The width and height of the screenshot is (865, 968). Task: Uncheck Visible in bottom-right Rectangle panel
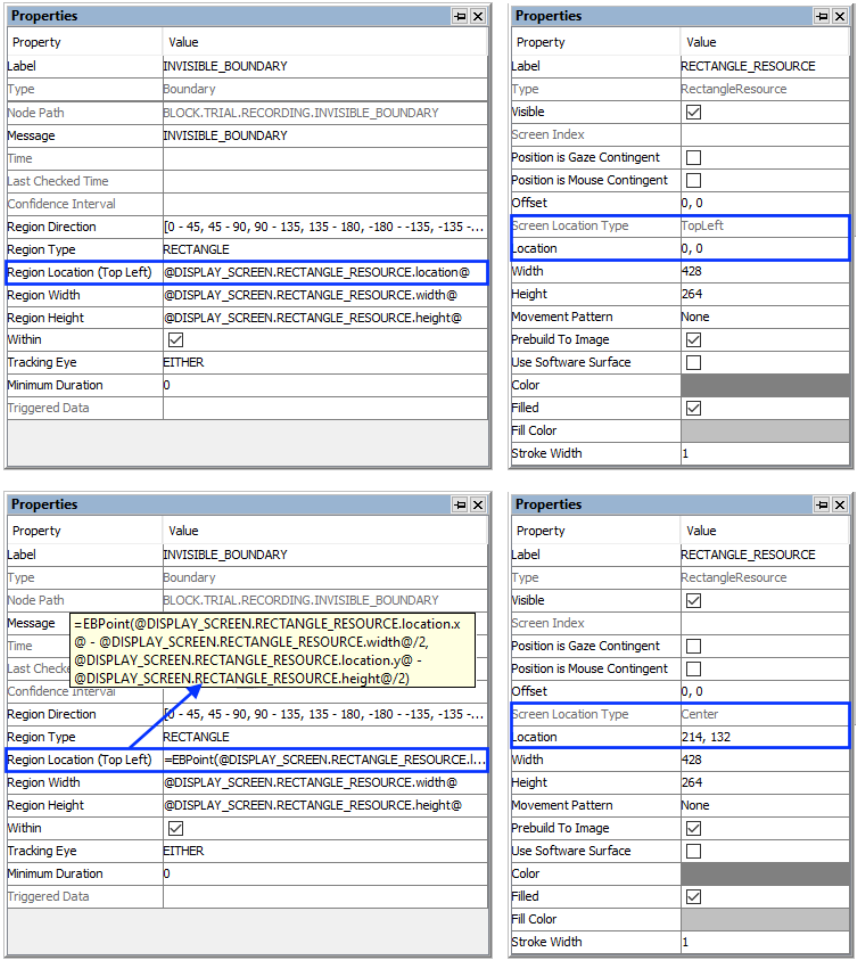click(693, 600)
